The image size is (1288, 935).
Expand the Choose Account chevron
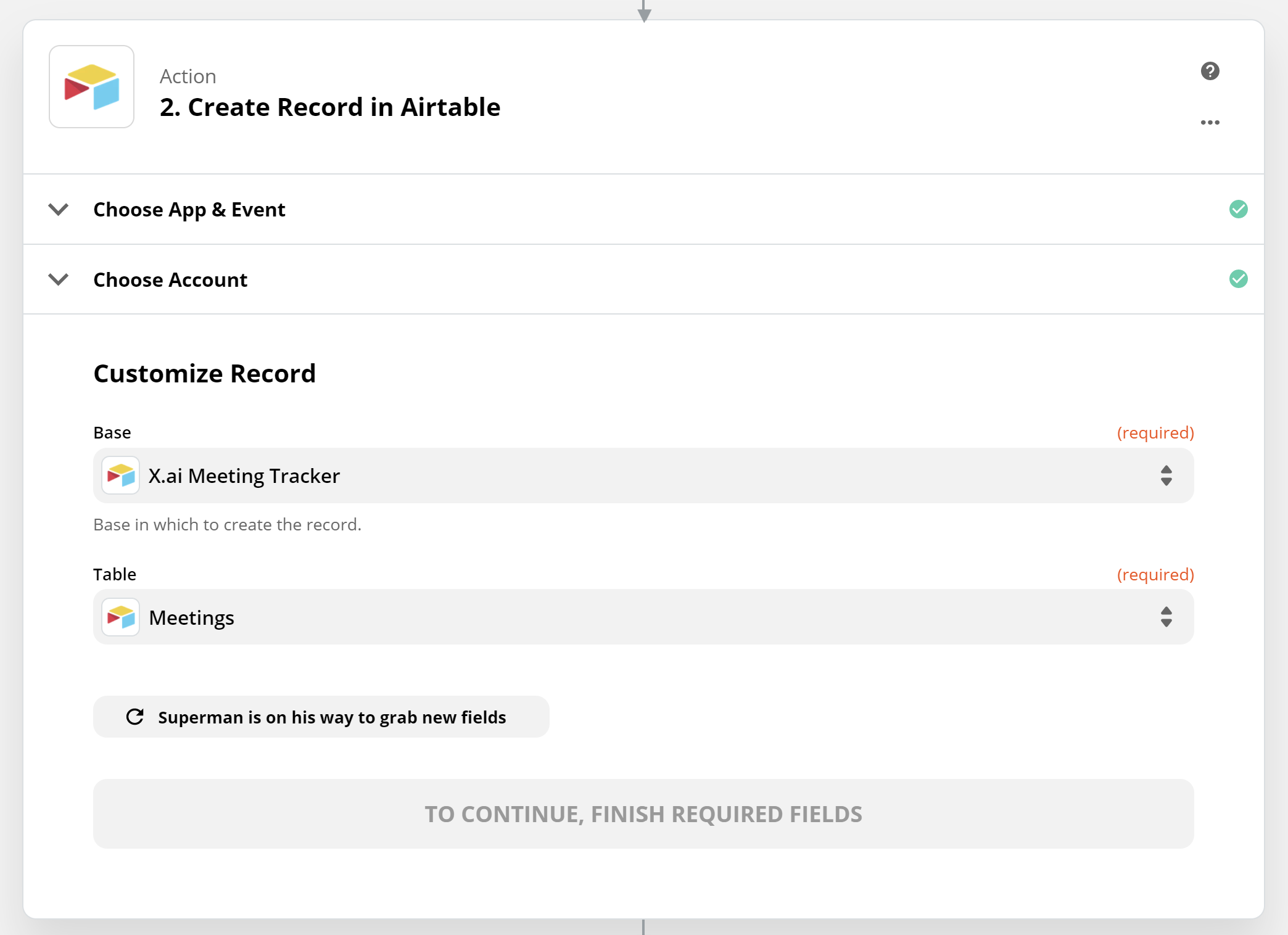(58, 279)
